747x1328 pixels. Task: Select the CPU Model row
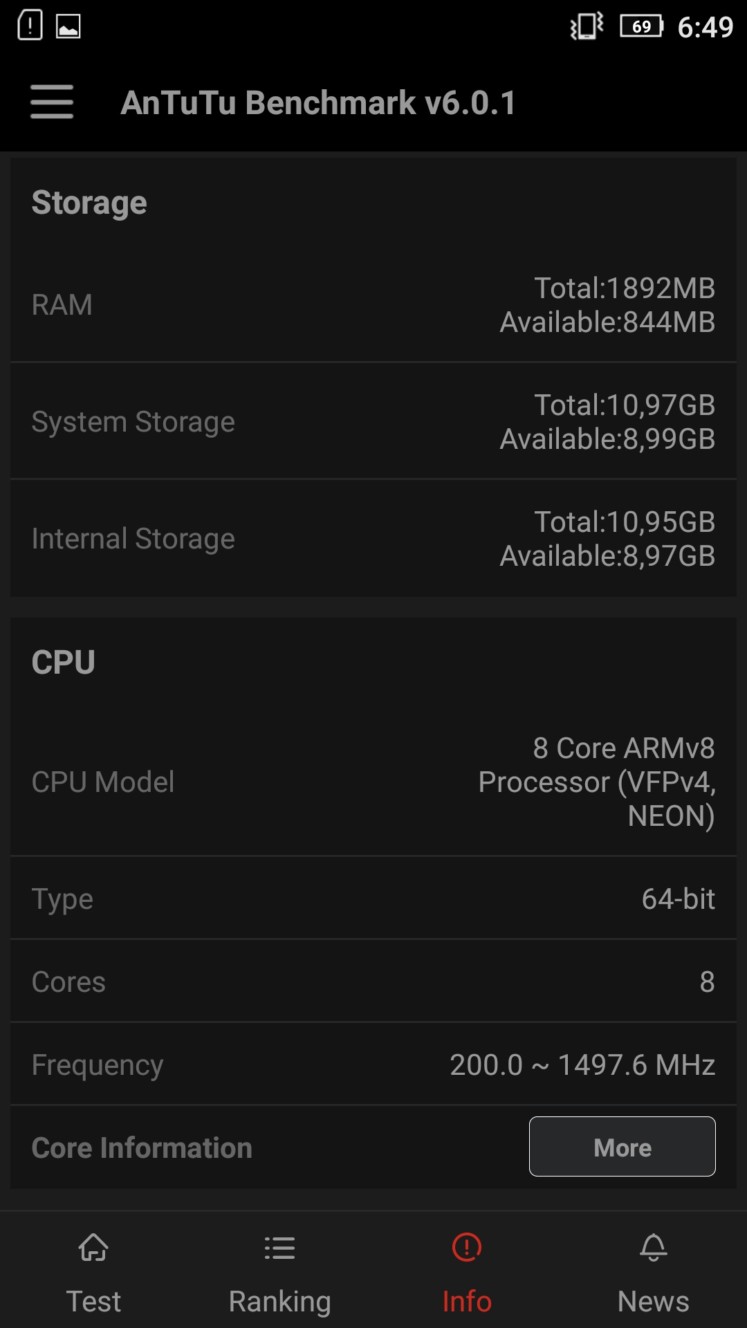373,781
